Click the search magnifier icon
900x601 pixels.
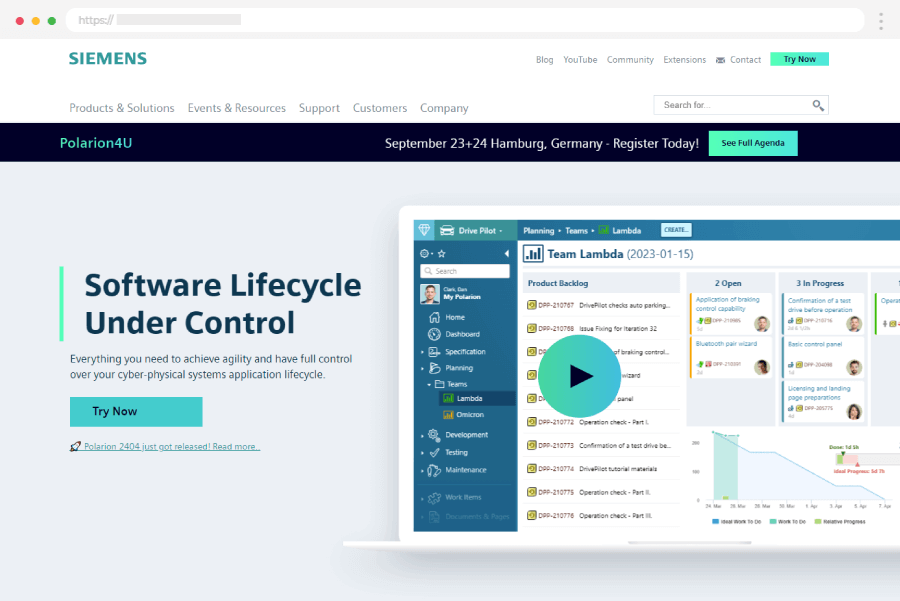817,105
